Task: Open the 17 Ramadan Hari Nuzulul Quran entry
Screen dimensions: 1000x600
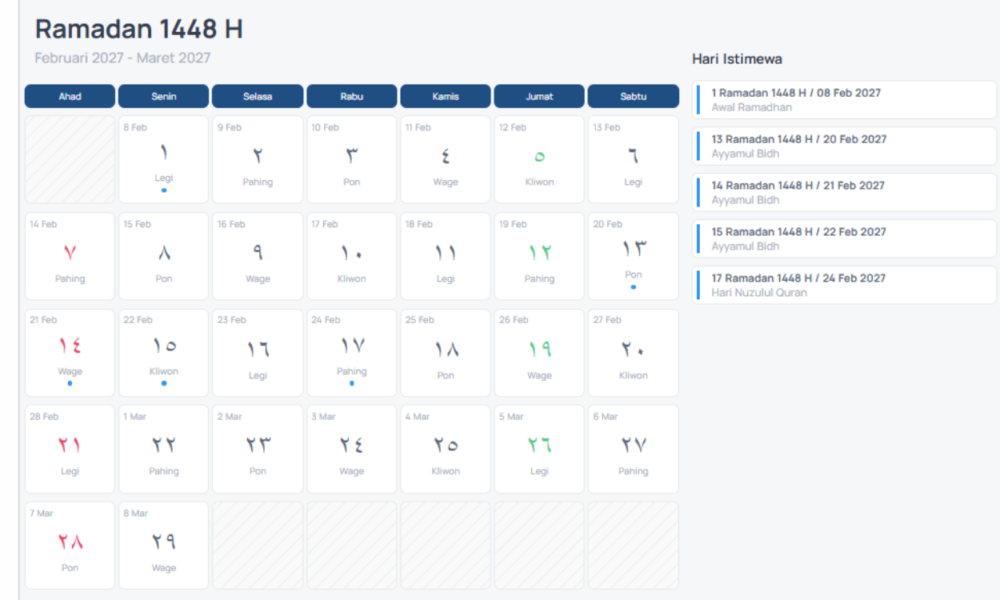Action: pos(844,285)
